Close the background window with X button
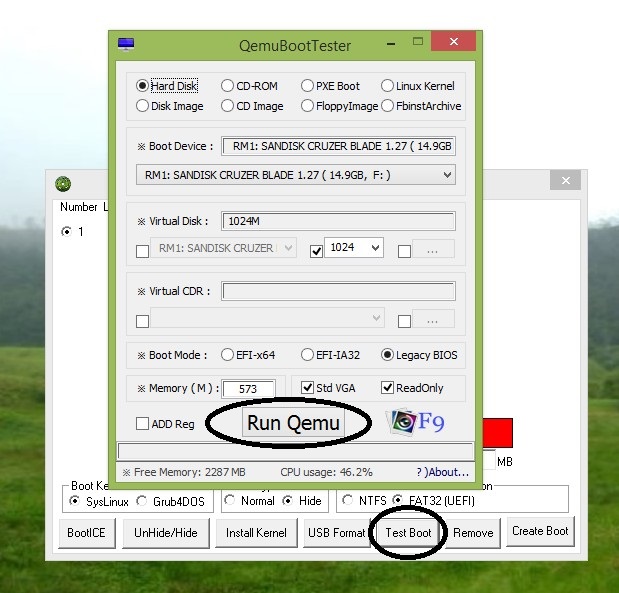Screen dimensions: 619x593 565,180
